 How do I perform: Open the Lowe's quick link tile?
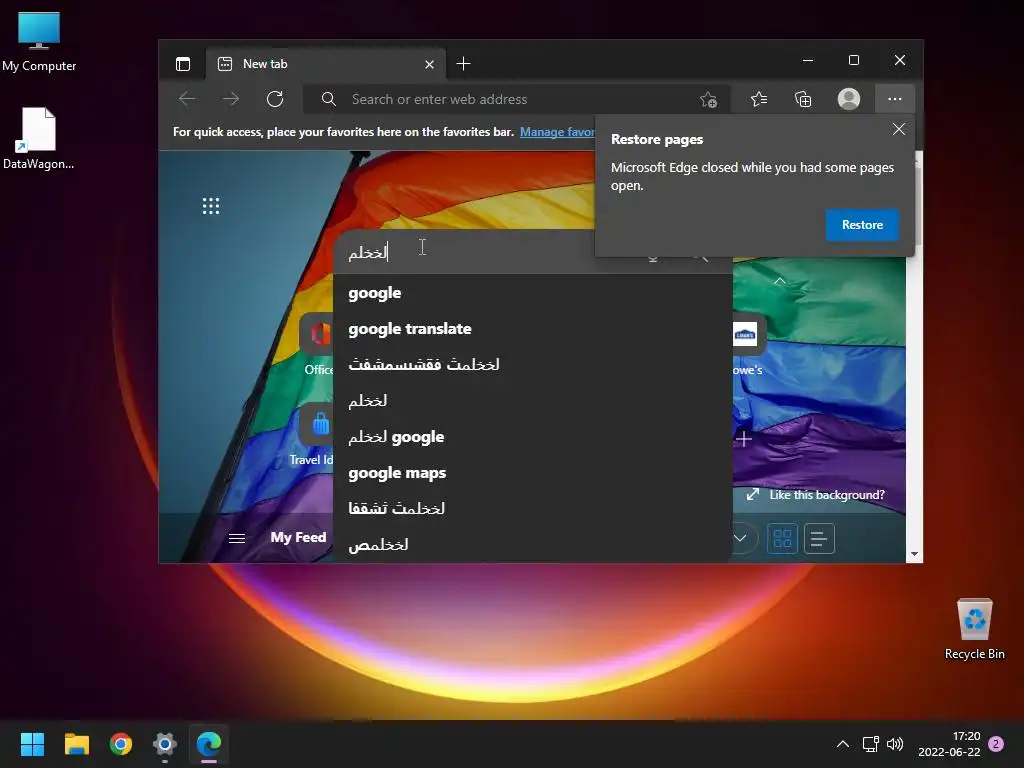tap(746, 346)
